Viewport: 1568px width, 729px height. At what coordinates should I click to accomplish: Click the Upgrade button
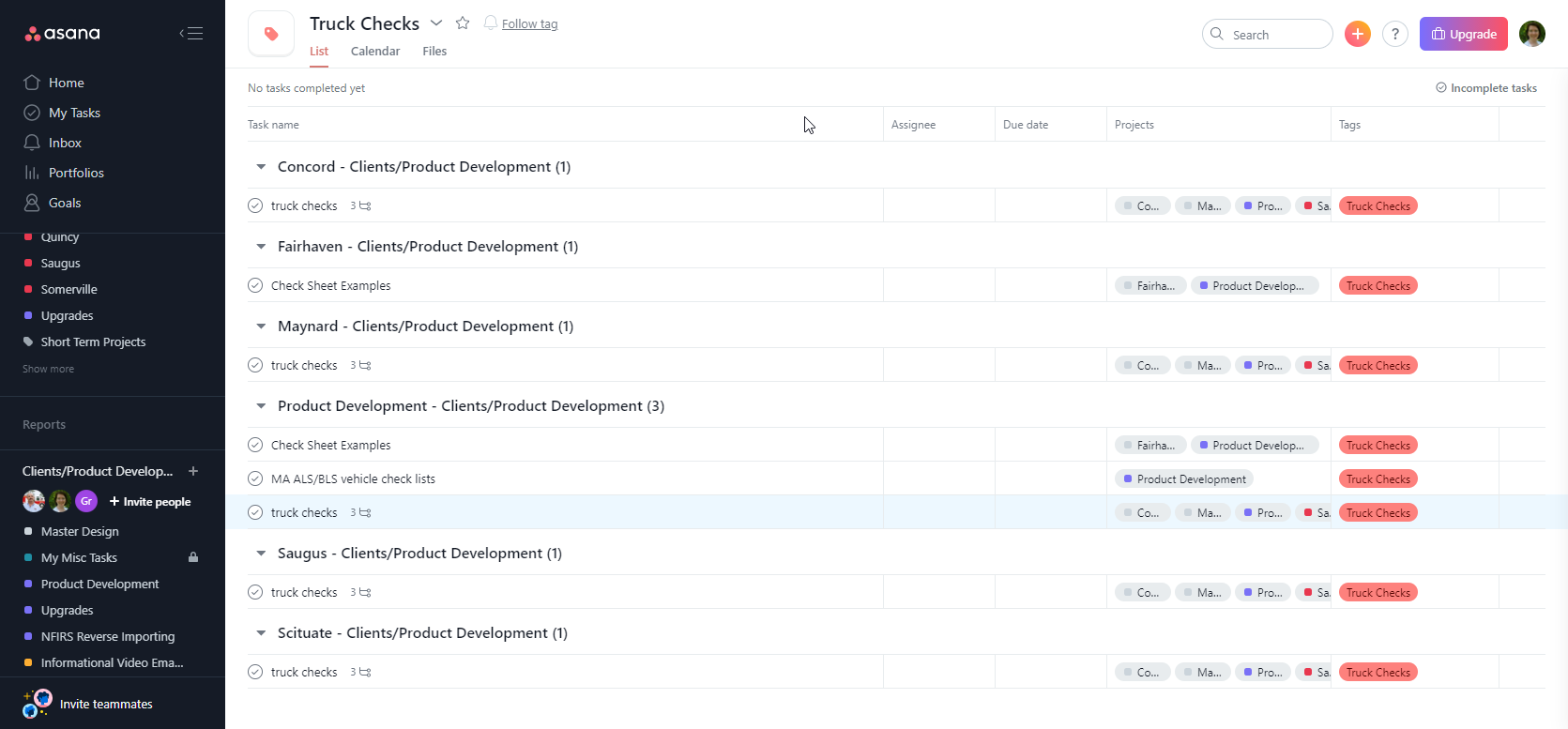click(1464, 34)
